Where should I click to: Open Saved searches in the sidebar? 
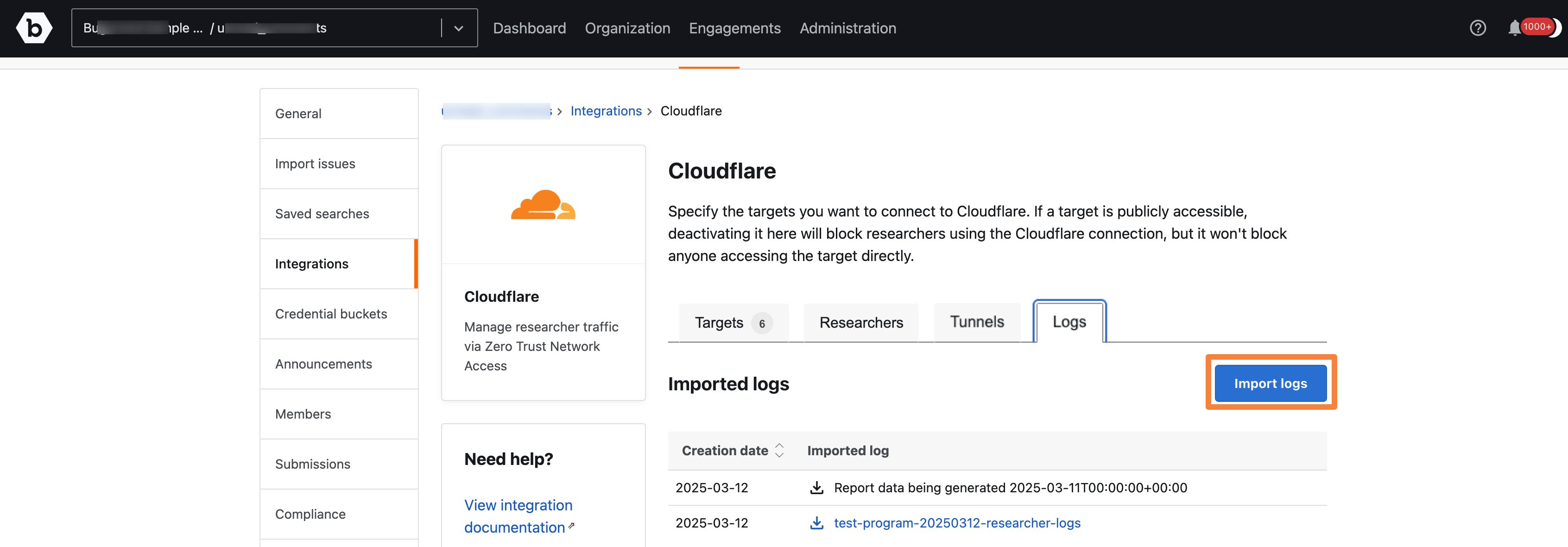coord(339,214)
